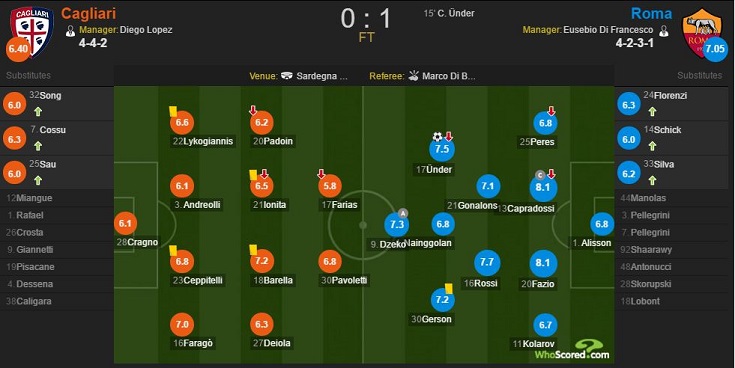Click the substitution arrow under Song
Image resolution: width=735 pixels, height=368 pixels.
(38, 112)
